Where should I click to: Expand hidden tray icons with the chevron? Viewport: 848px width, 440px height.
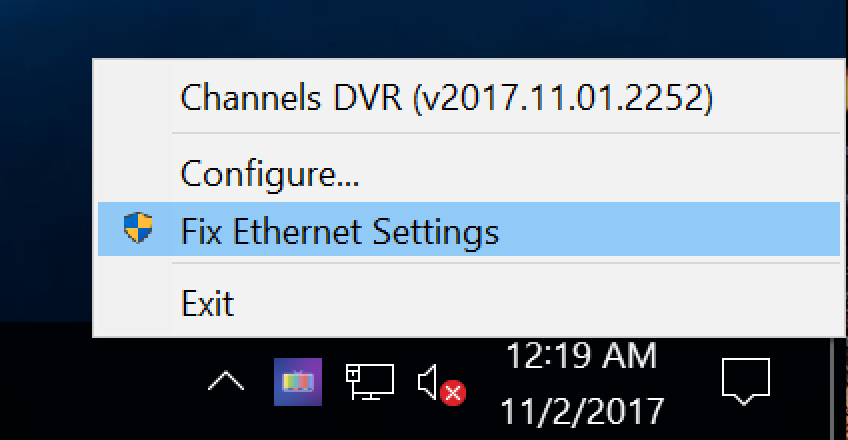click(226, 382)
